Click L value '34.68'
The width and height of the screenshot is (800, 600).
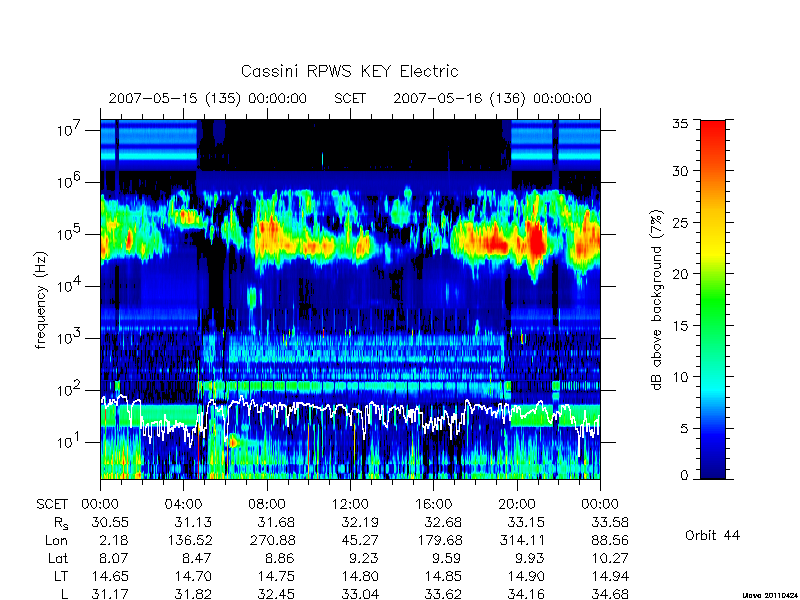[x=610, y=594]
